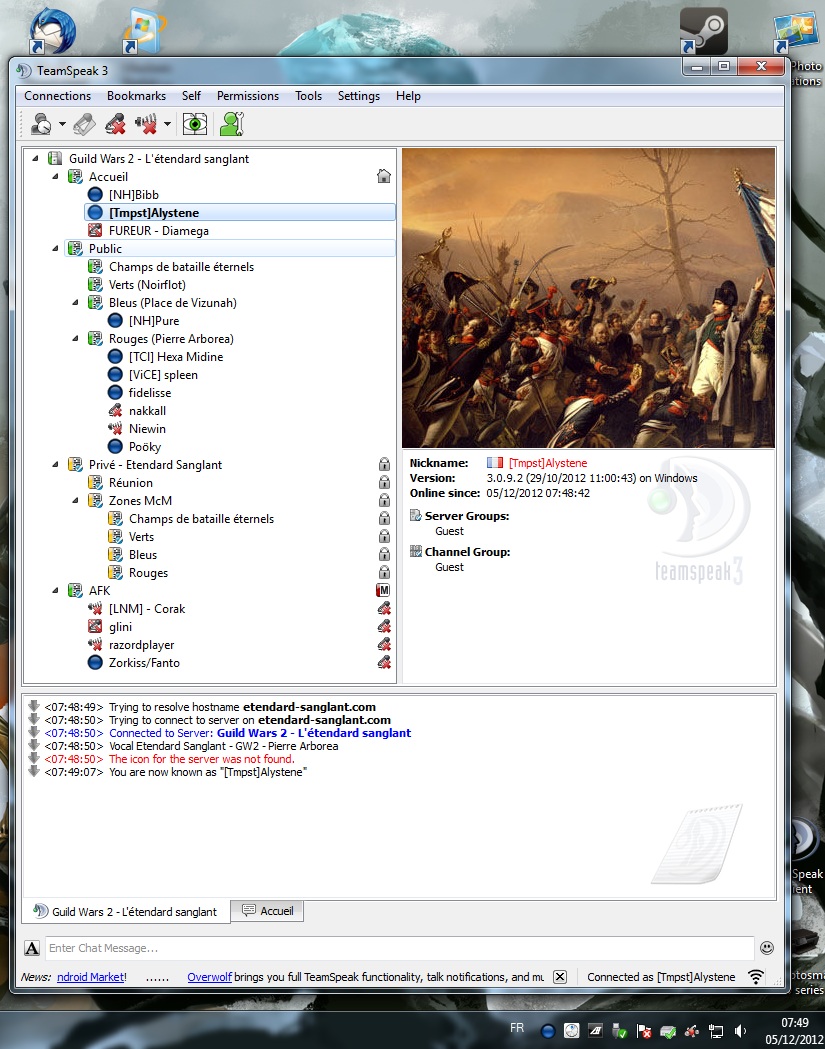Click the connection status wifi icon
The image size is (825, 1049).
[755, 977]
